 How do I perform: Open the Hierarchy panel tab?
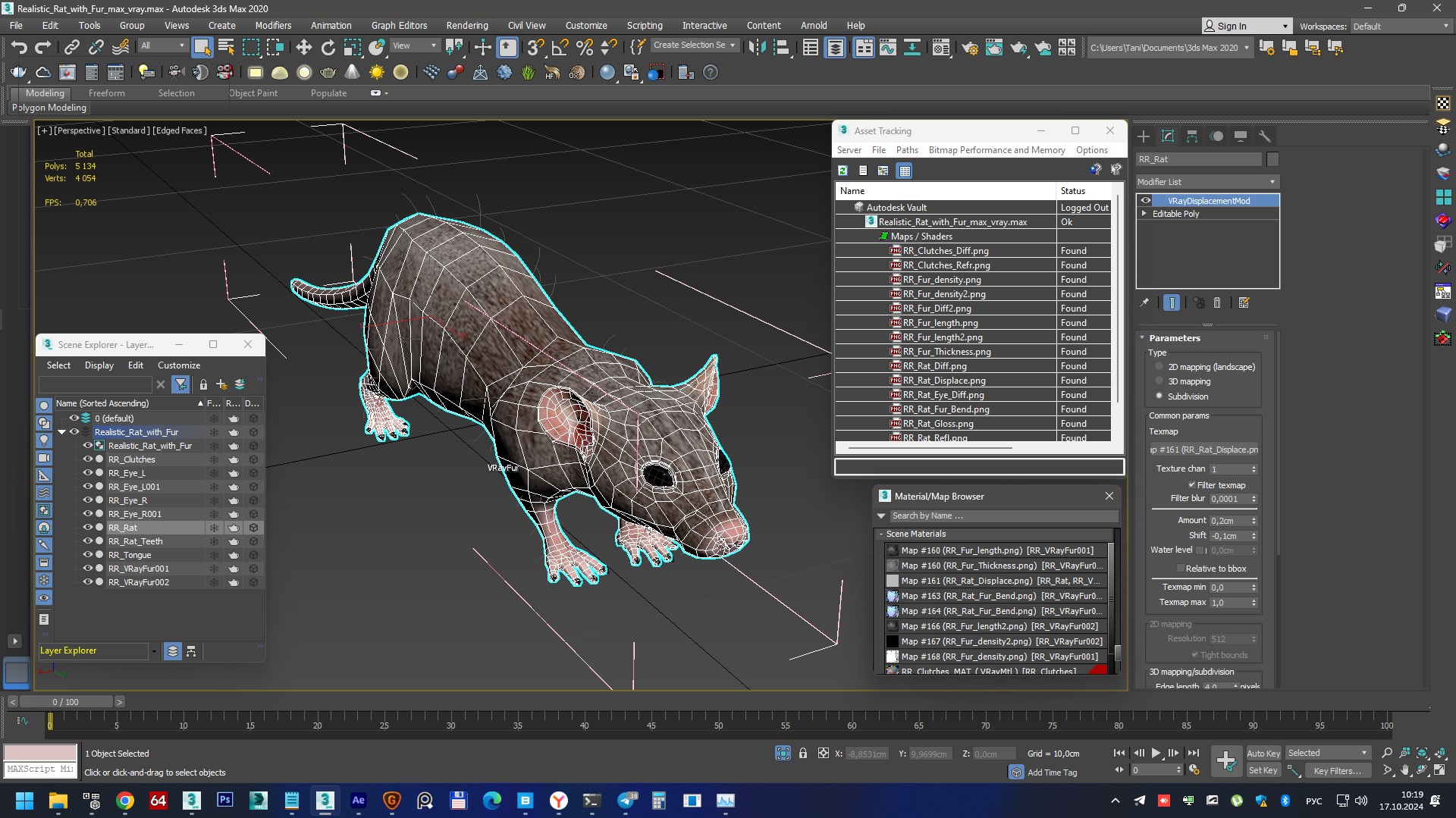click(x=1192, y=136)
